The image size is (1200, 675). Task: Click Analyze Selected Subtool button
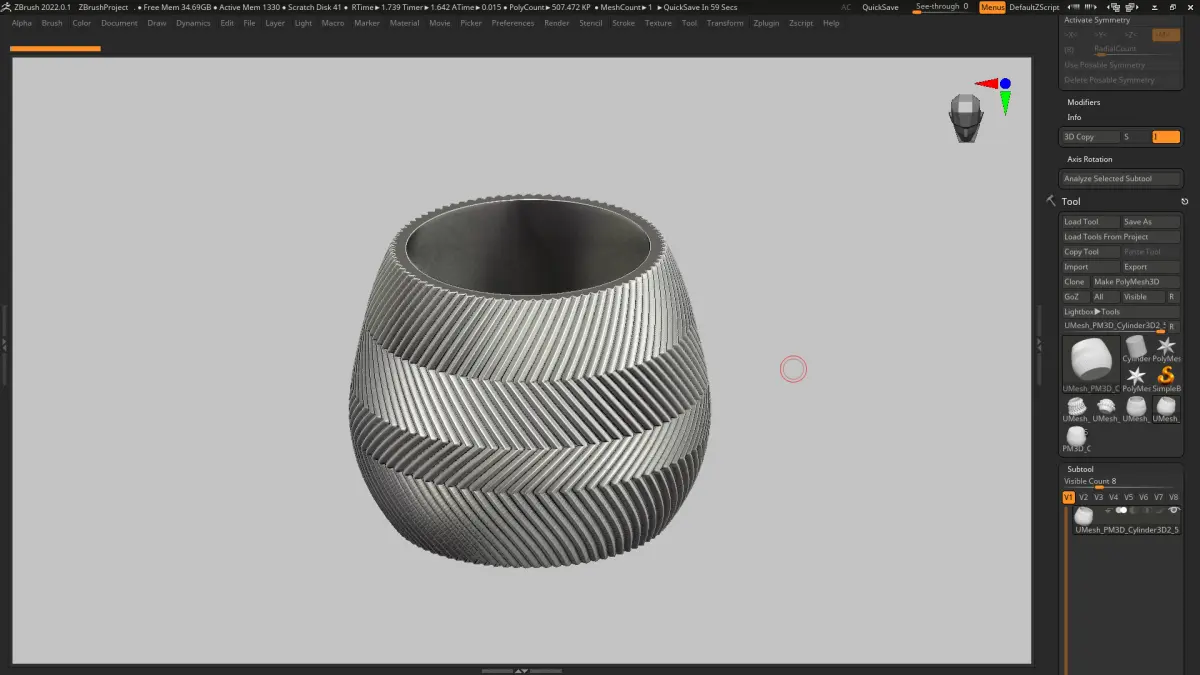click(x=1121, y=179)
